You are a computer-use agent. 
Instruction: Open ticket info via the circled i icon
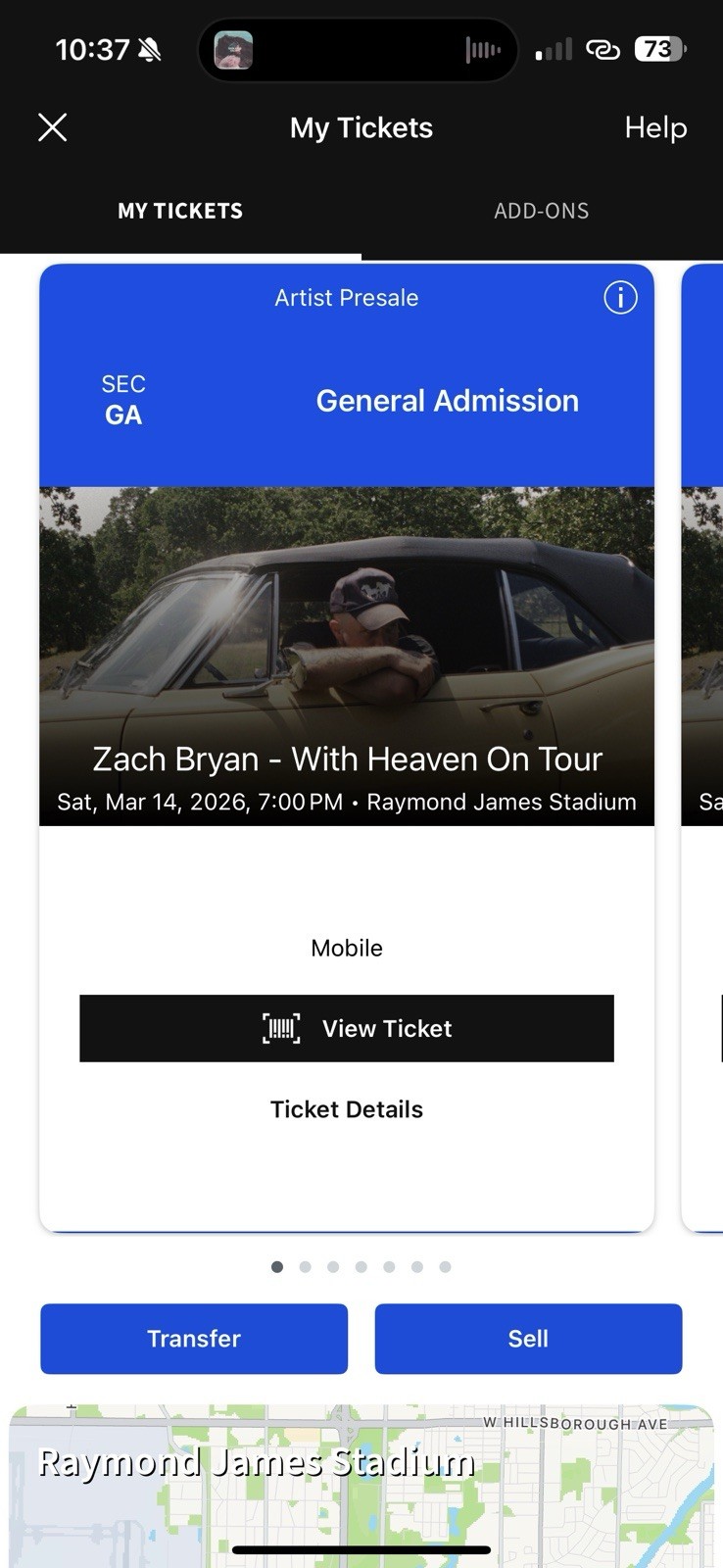coord(620,298)
